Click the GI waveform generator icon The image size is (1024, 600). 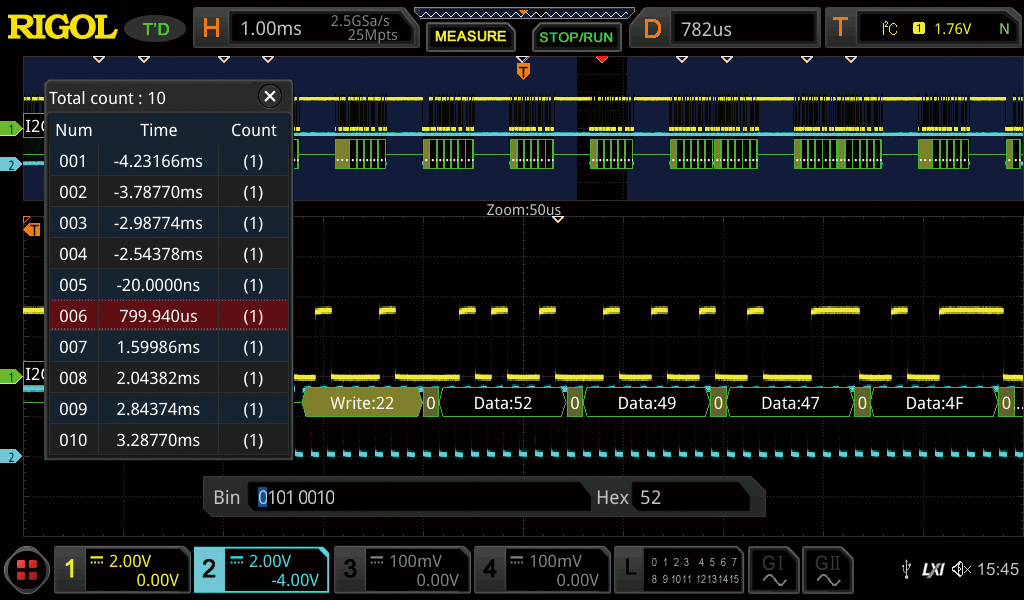pos(774,570)
